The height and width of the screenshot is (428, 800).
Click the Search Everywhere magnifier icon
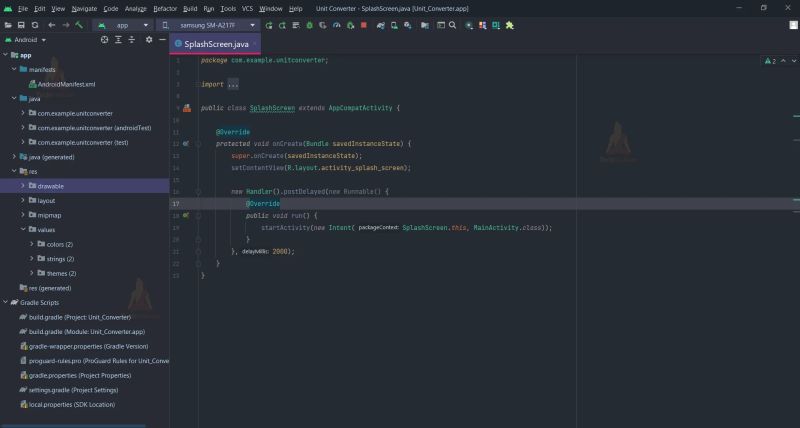[x=452, y=25]
